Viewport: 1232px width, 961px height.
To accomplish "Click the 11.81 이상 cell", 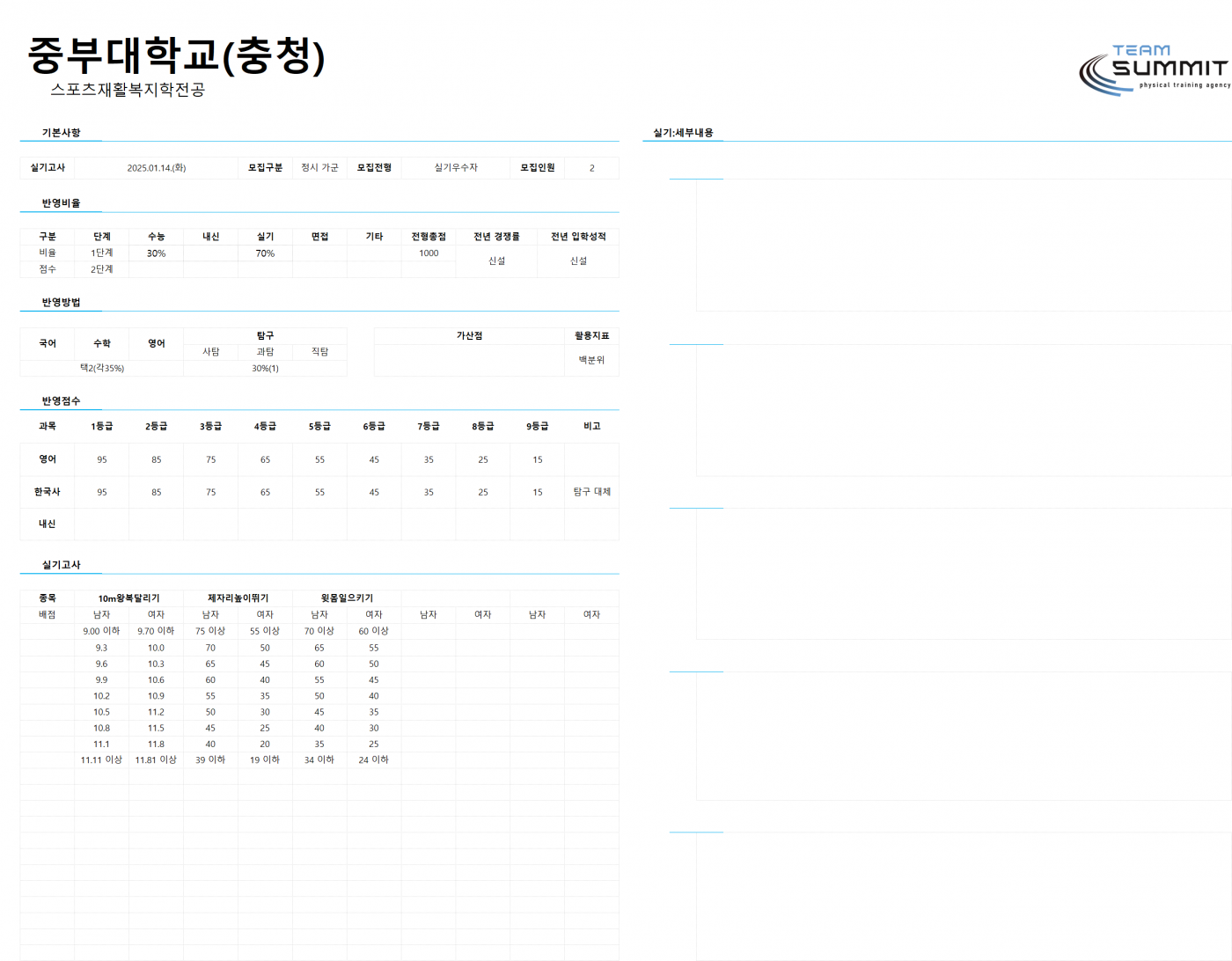I will [156, 760].
